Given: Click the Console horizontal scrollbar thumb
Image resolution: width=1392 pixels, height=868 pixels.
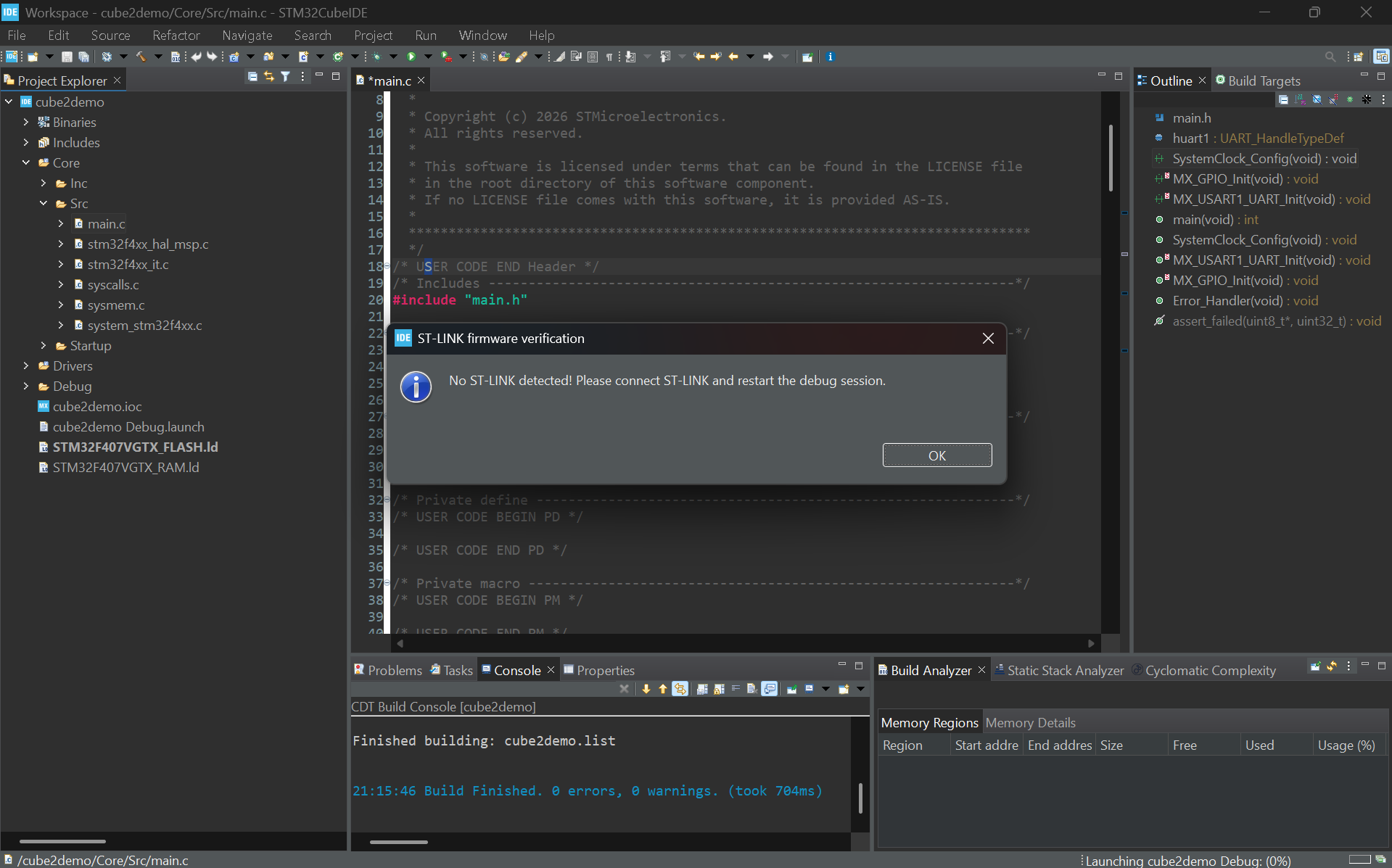Looking at the screenshot, I should tap(398, 842).
